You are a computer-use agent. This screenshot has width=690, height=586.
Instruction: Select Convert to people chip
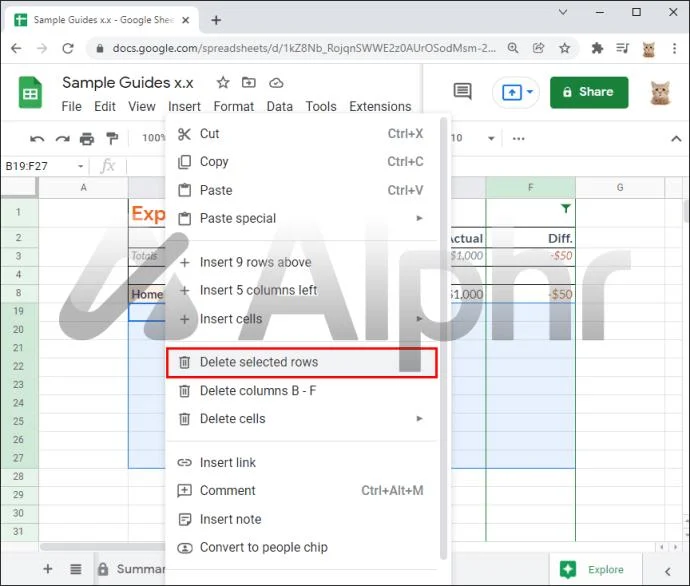[301, 548]
